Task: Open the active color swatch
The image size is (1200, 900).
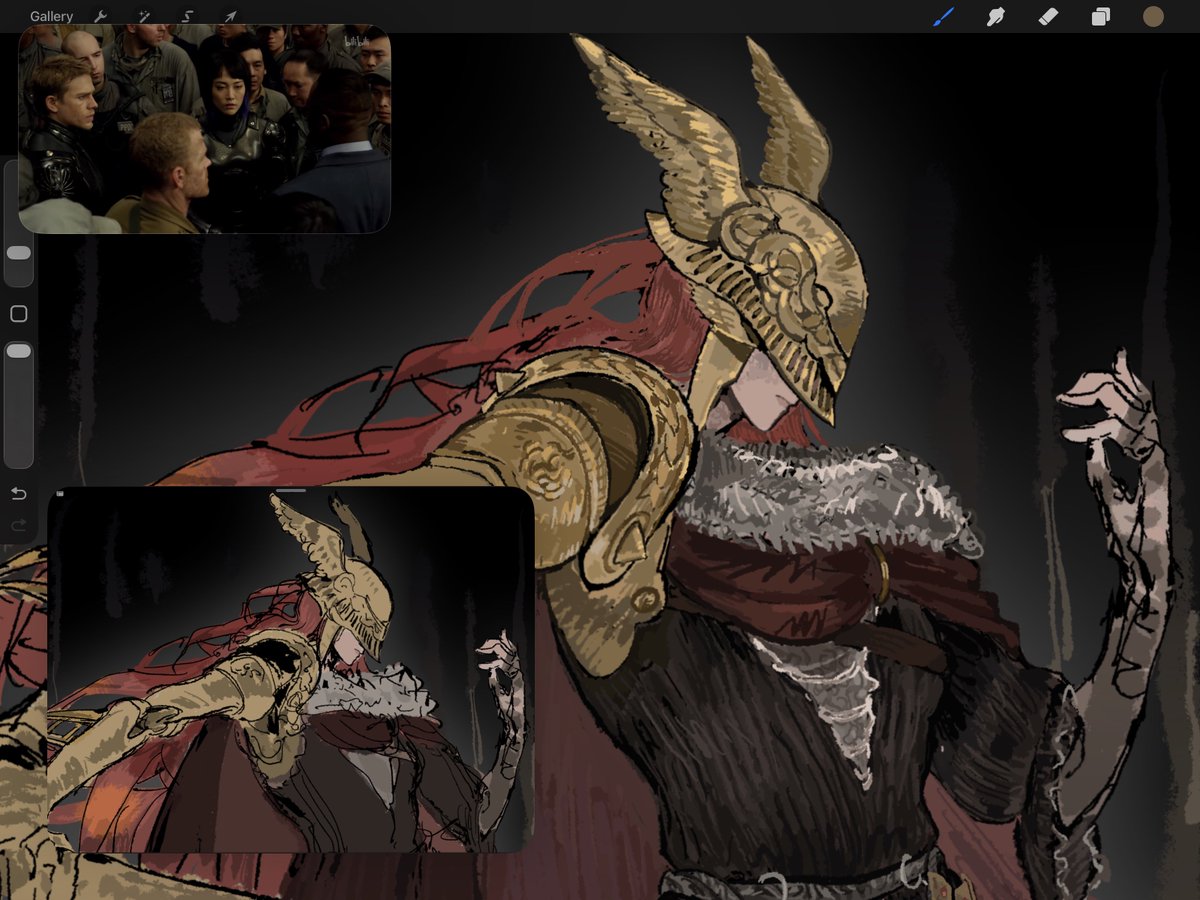Action: [1153, 16]
